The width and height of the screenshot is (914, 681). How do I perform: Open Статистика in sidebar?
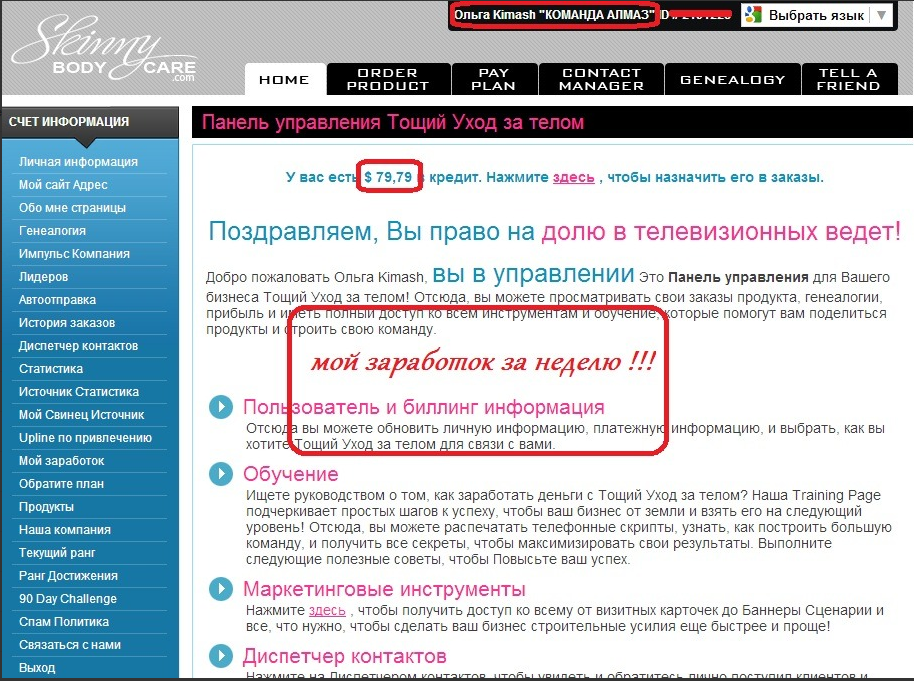(x=51, y=369)
